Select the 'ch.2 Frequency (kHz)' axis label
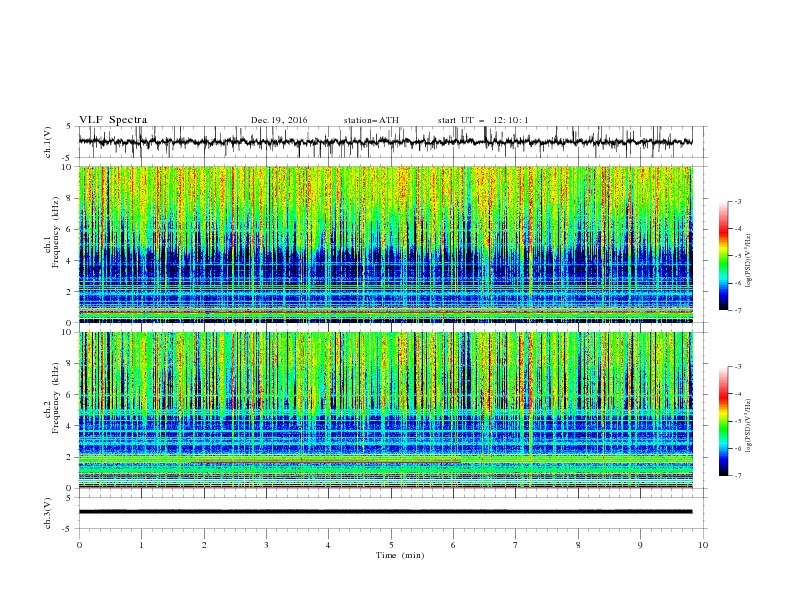This screenshot has width=792, height=612. (53, 398)
